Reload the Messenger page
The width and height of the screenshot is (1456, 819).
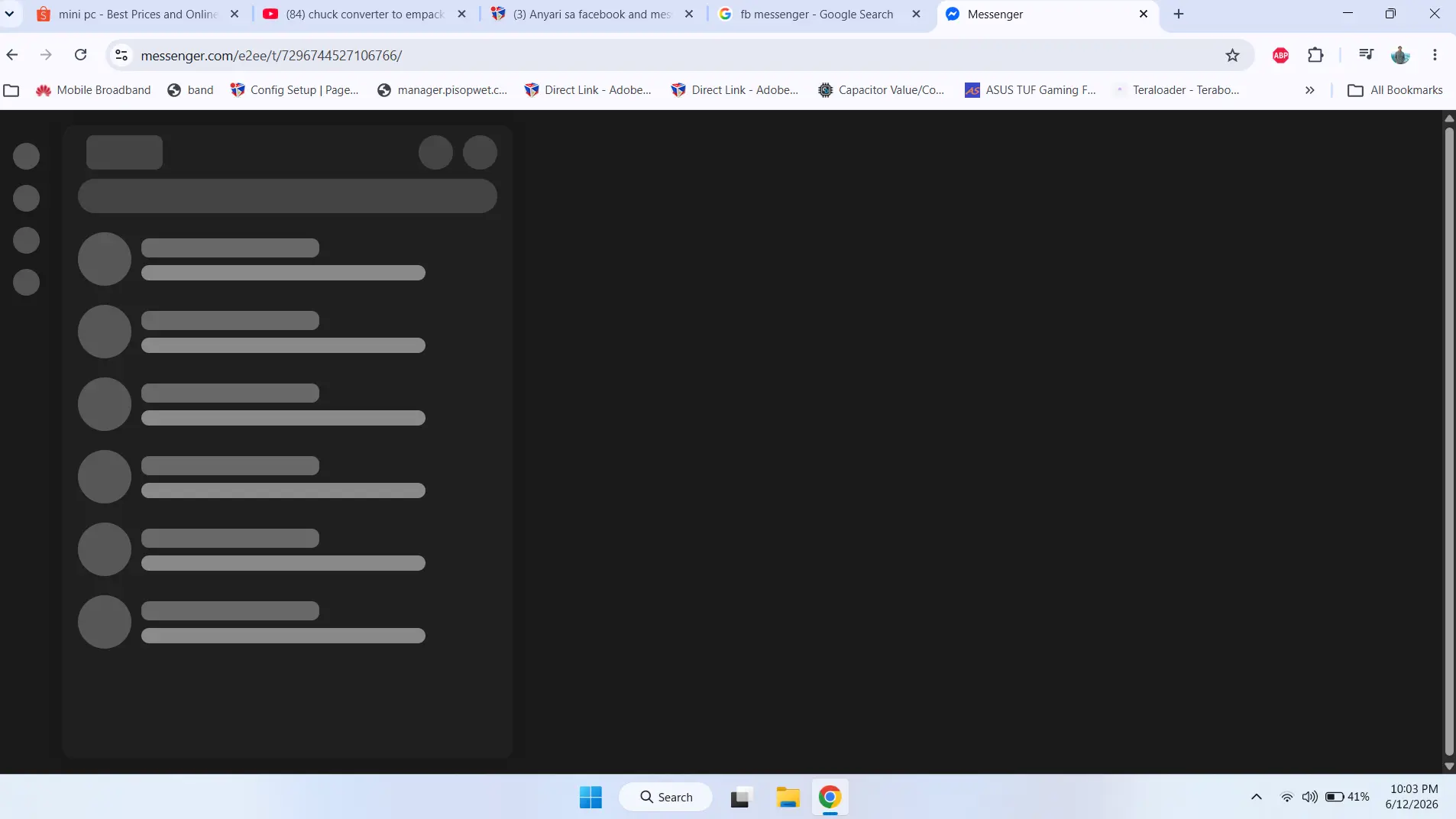(80, 55)
